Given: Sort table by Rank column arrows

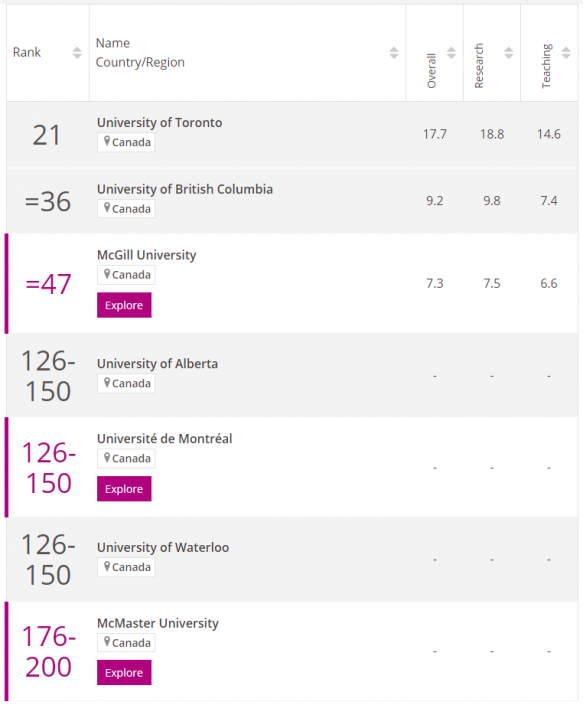Looking at the screenshot, I should tap(77, 53).
